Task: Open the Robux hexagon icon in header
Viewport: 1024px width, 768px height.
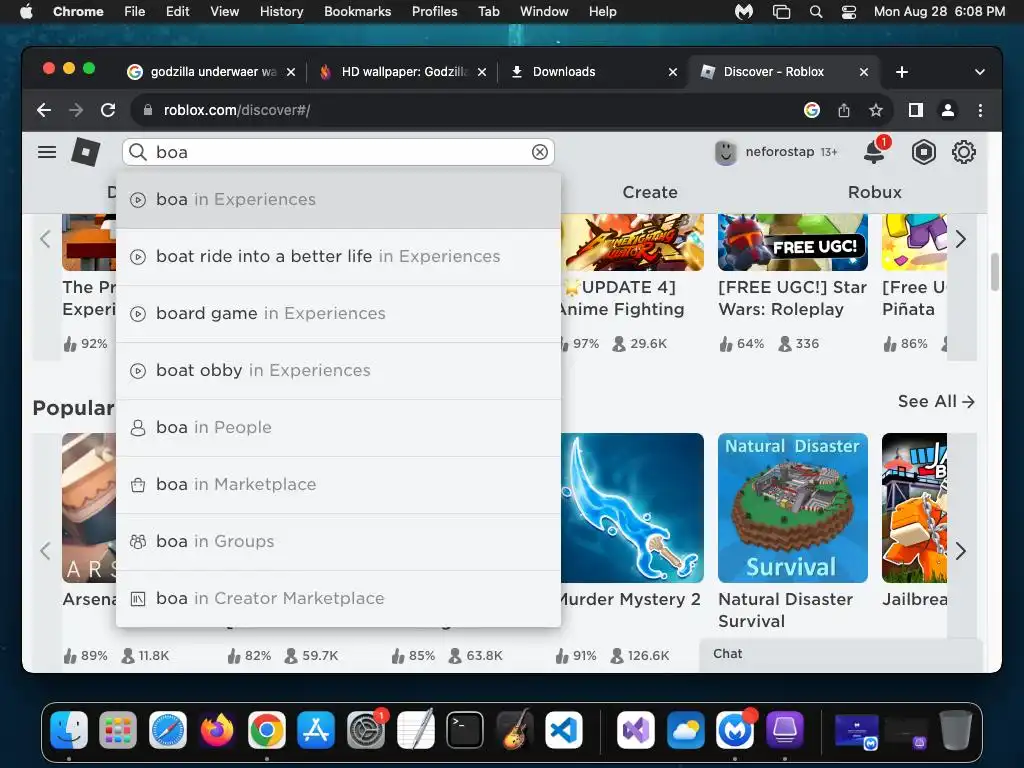Action: point(923,152)
